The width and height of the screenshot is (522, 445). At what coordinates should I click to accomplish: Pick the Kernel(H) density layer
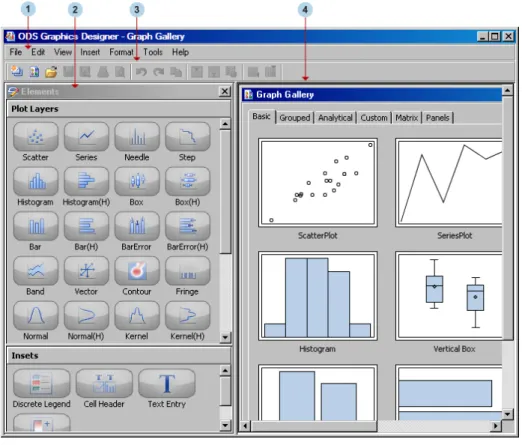pyautogui.click(x=187, y=315)
